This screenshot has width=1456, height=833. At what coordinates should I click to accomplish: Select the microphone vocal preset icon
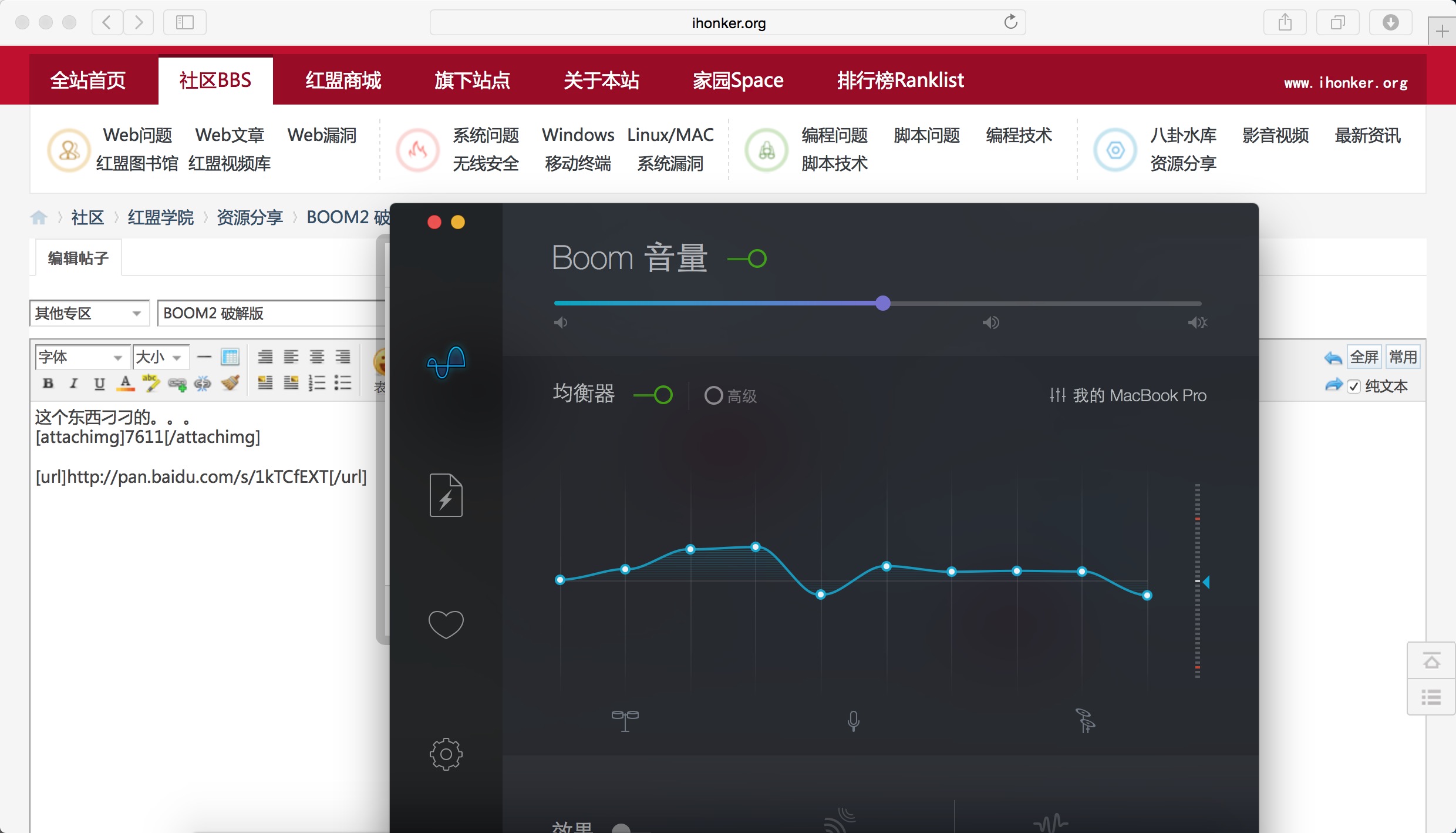click(x=854, y=721)
